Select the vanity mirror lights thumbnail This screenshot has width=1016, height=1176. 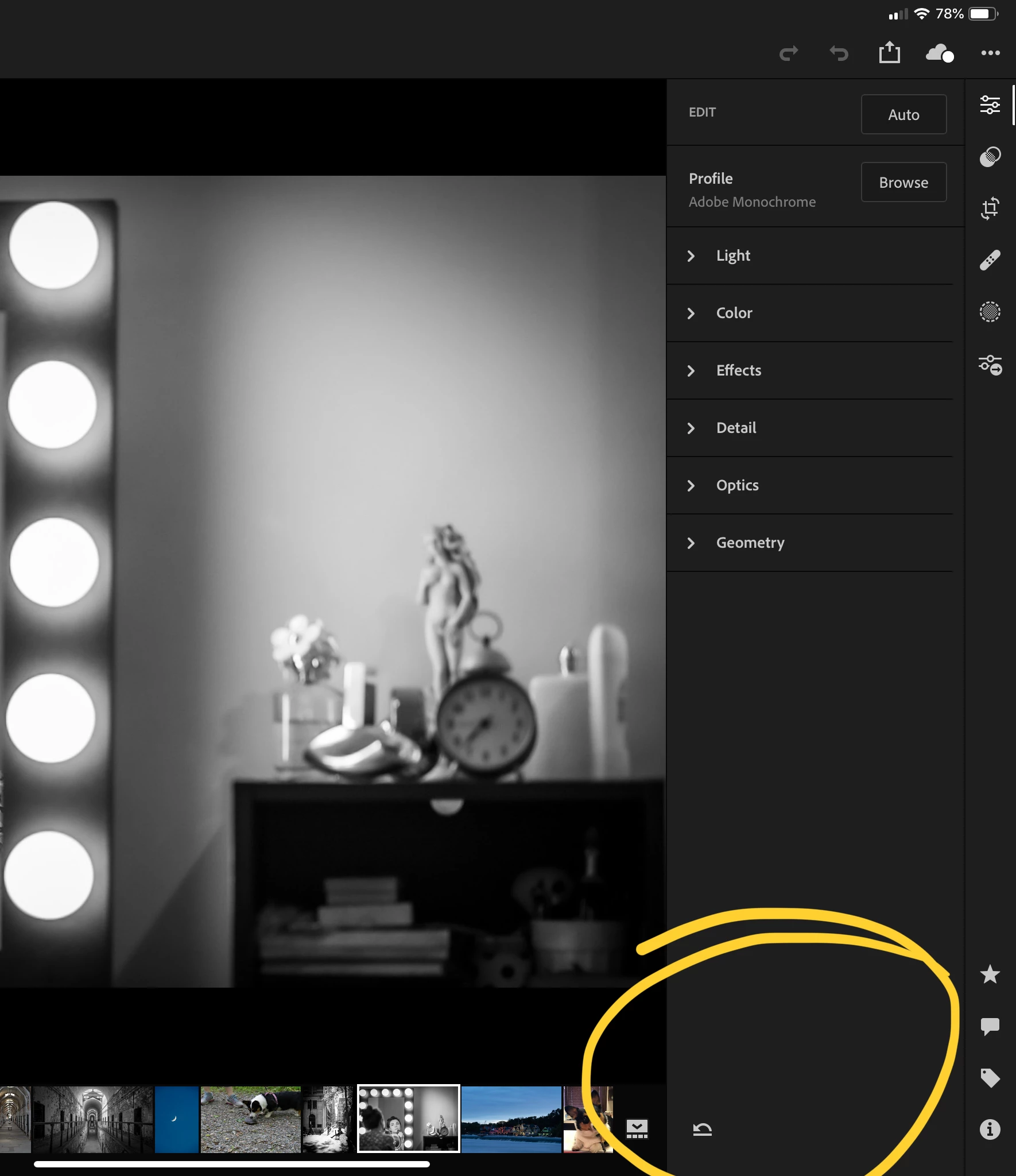pos(408,1119)
